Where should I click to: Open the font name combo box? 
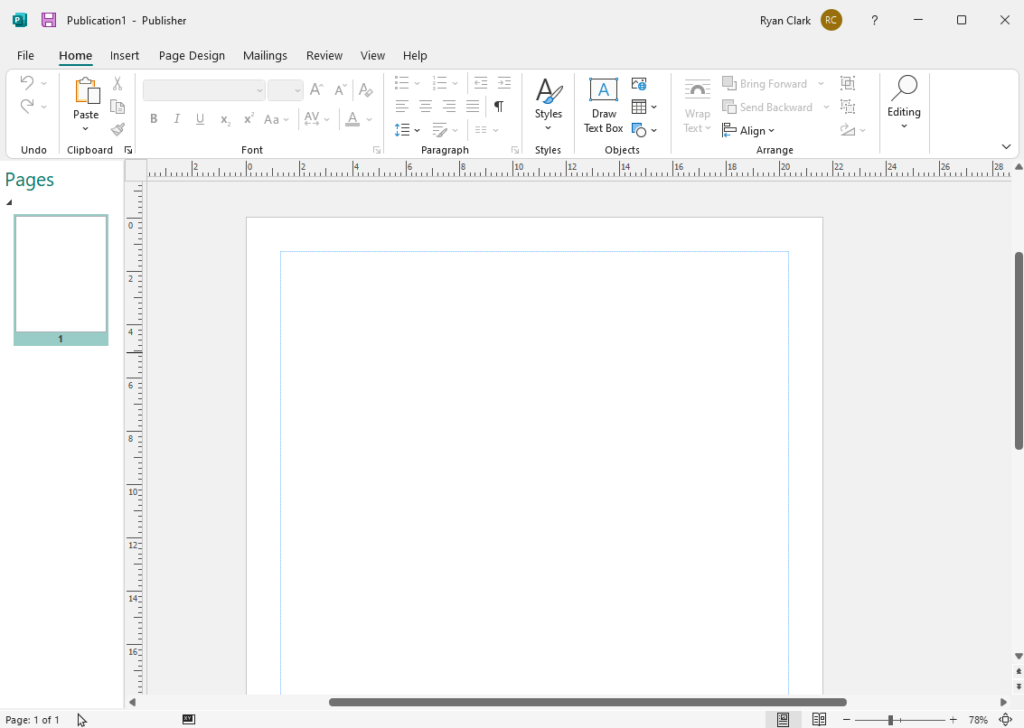(204, 90)
